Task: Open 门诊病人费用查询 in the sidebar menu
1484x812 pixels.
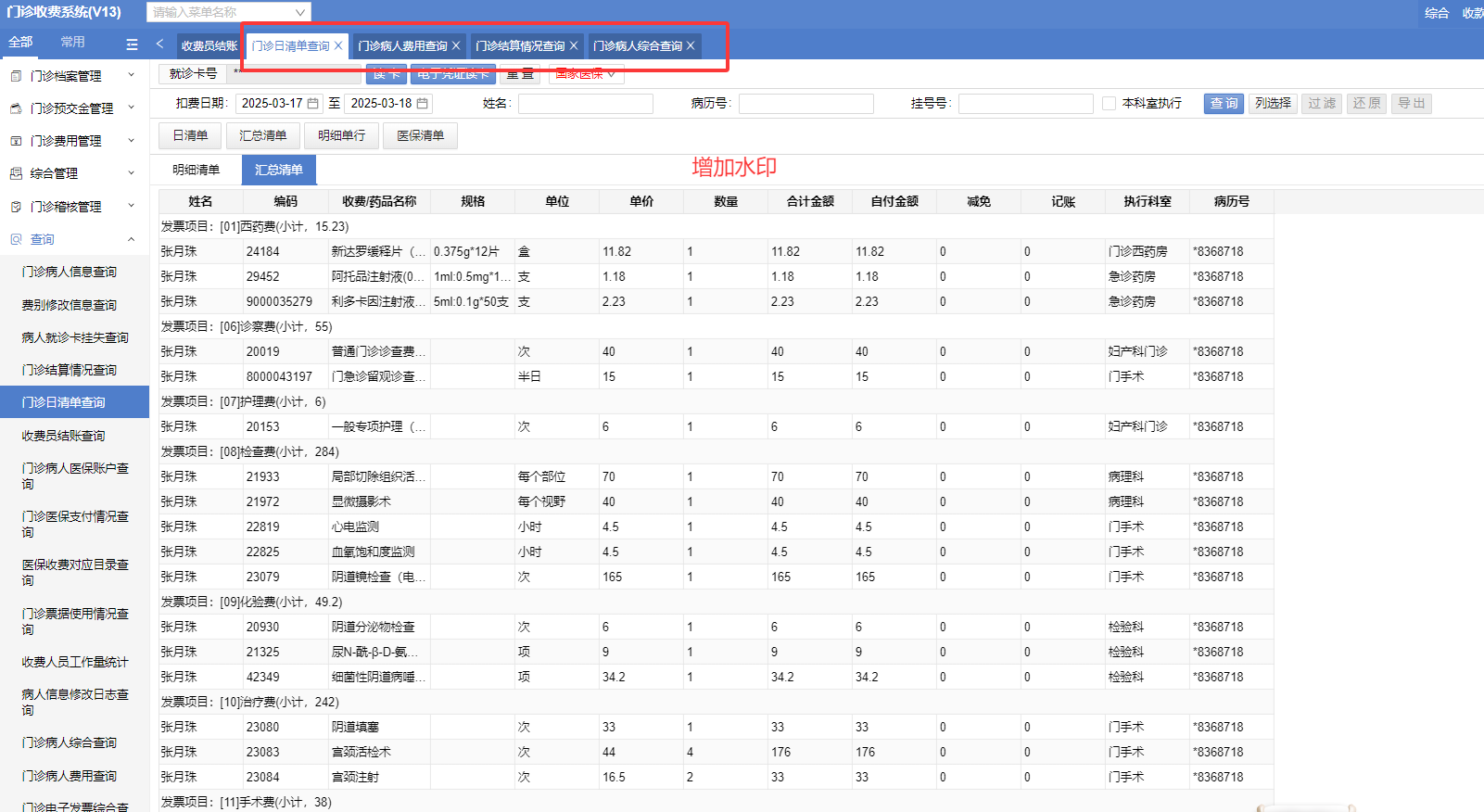Action: point(70,776)
